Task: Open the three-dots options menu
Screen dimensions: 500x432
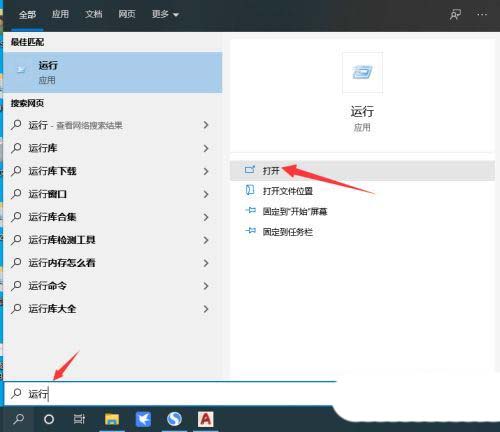Action: click(482, 14)
